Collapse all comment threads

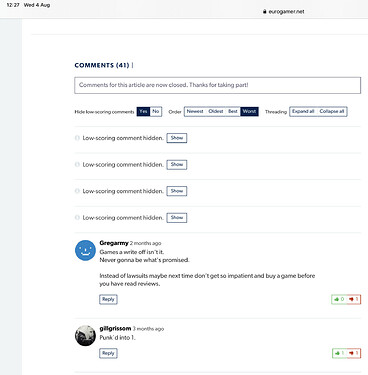pos(332,111)
